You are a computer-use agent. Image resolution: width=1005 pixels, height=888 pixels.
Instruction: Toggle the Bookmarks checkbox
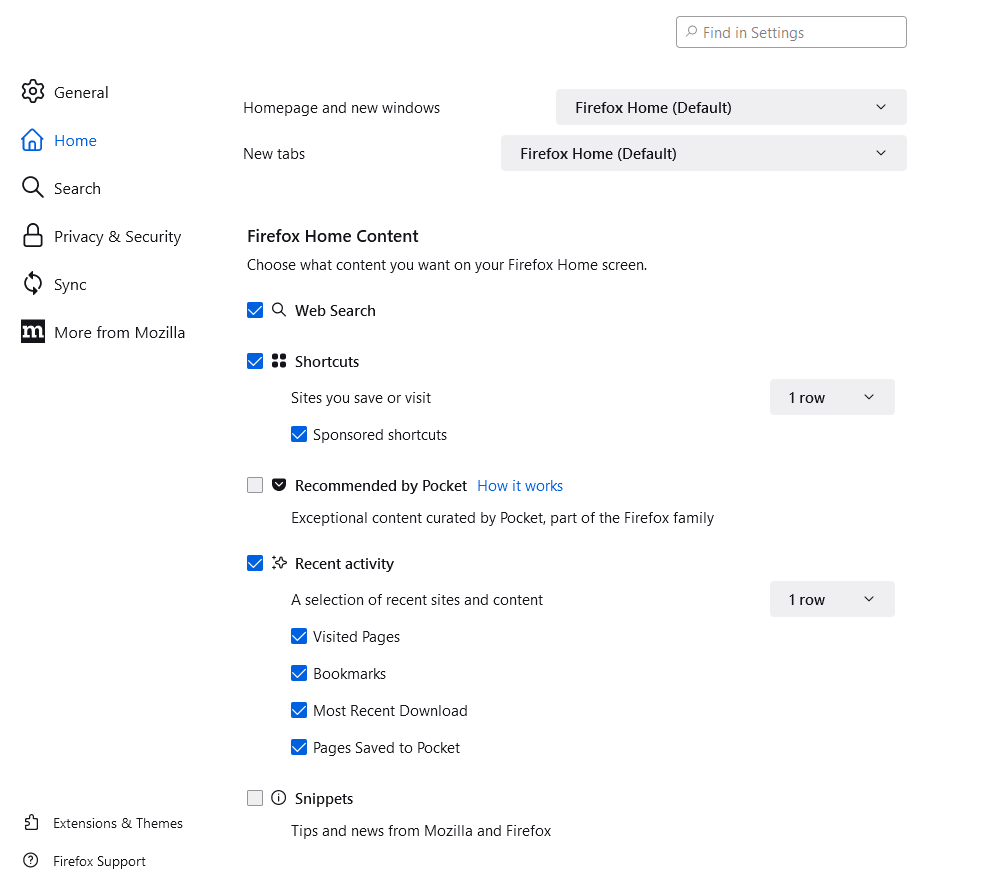[299, 673]
